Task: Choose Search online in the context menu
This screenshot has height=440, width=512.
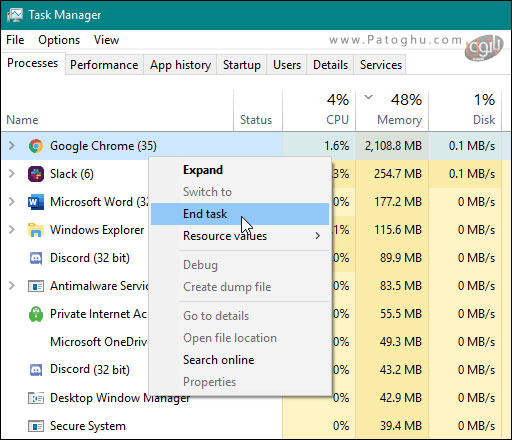Action: point(240,360)
